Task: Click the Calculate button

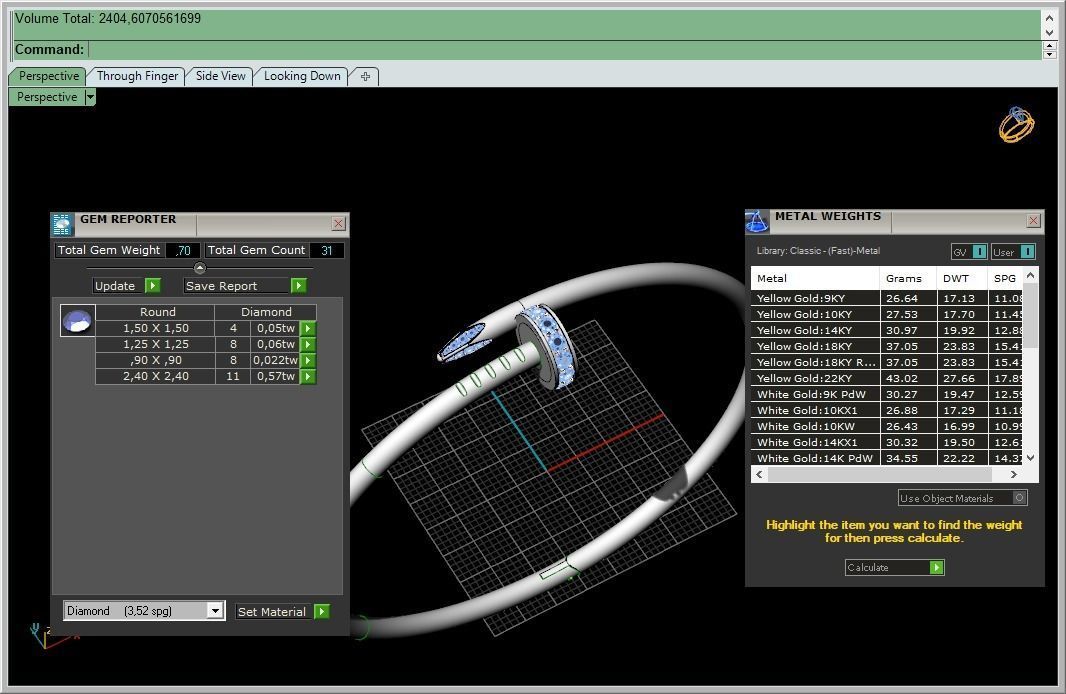Action: click(x=895, y=567)
